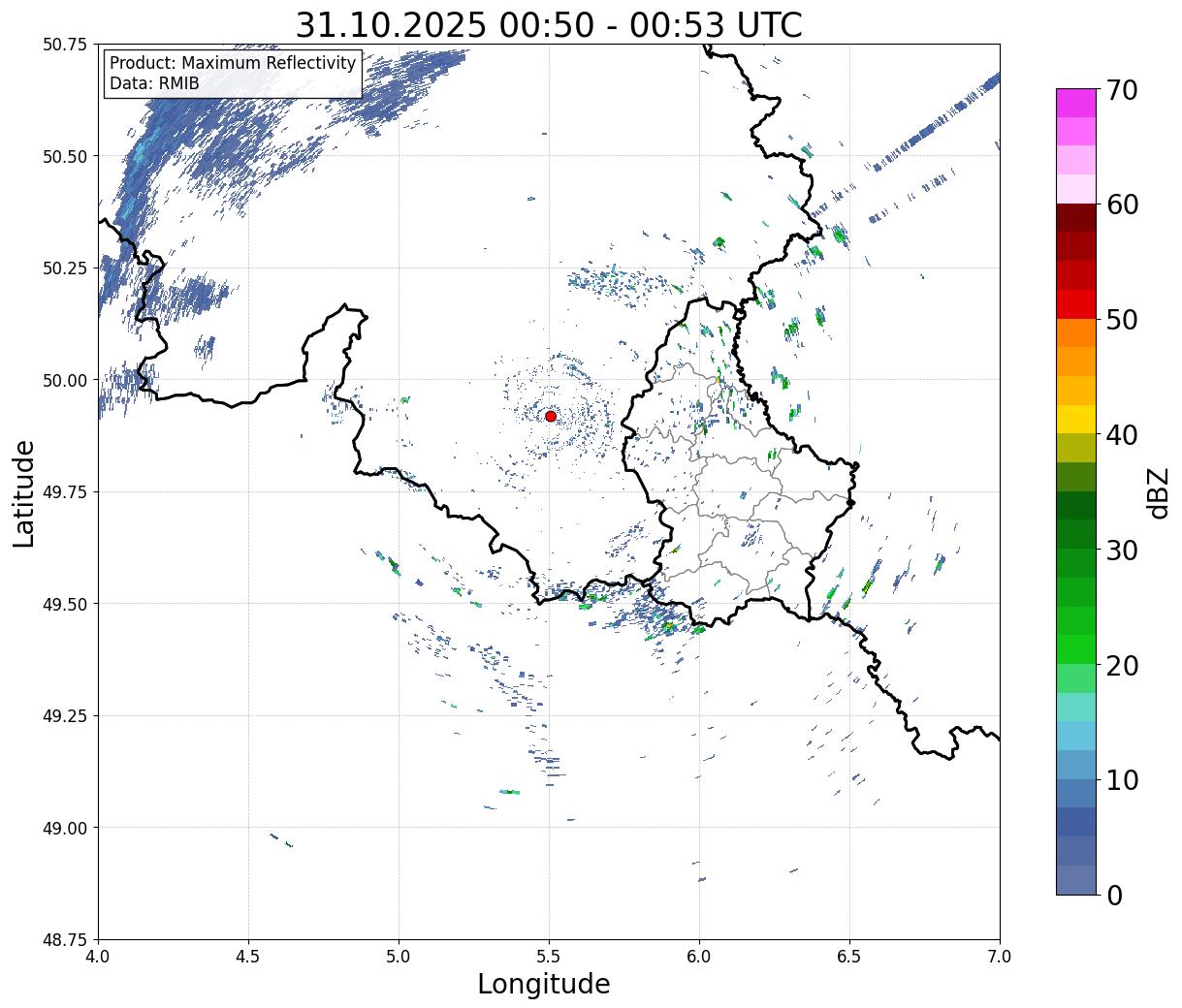Click the colorbar tick label '60'
Screen dimensions: 1182x1008
click(1122, 205)
